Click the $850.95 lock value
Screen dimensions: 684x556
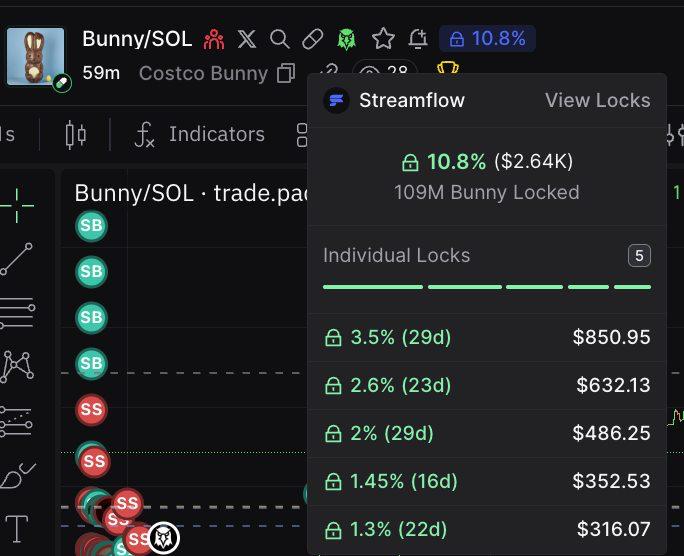611,337
